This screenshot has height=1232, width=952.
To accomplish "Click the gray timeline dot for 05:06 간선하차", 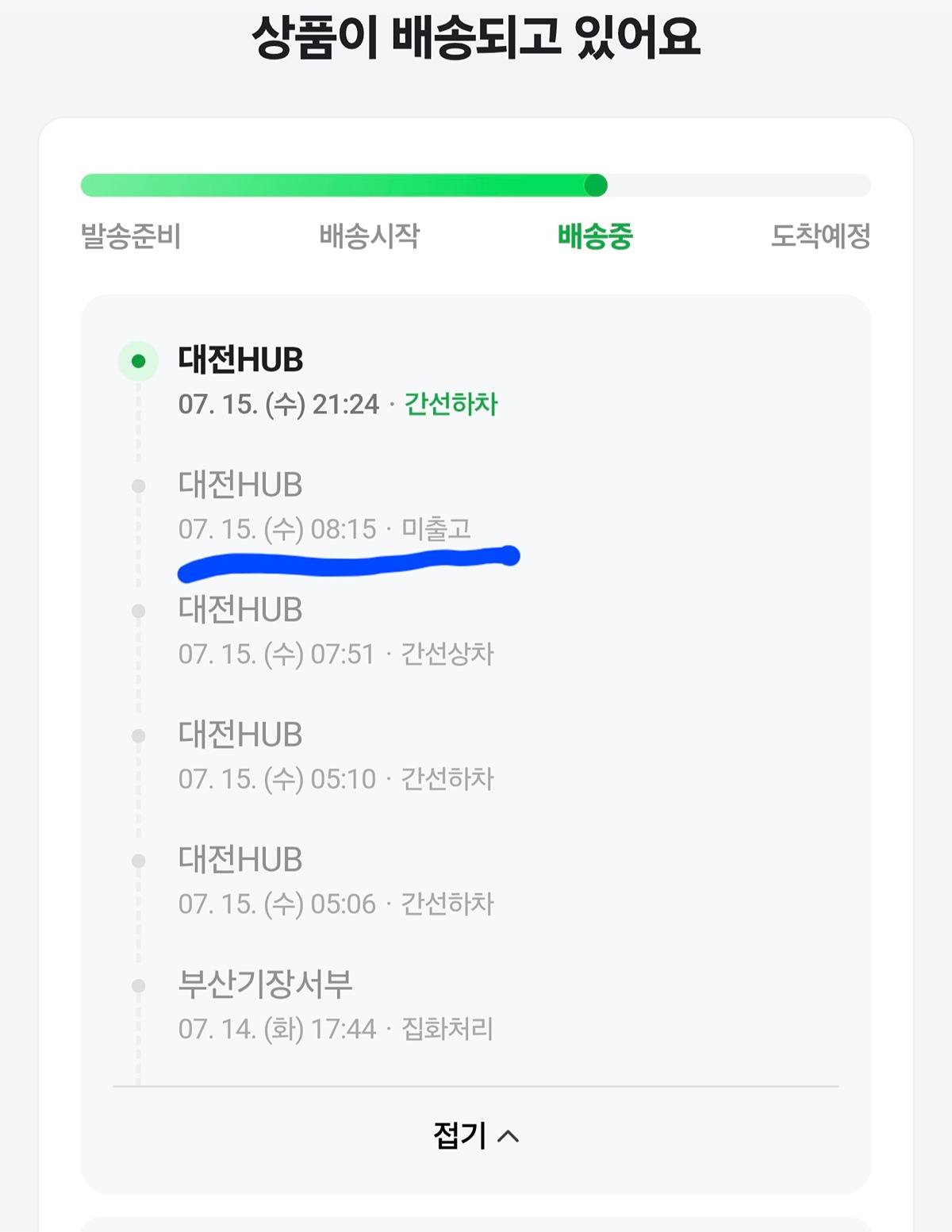I will click(x=138, y=861).
